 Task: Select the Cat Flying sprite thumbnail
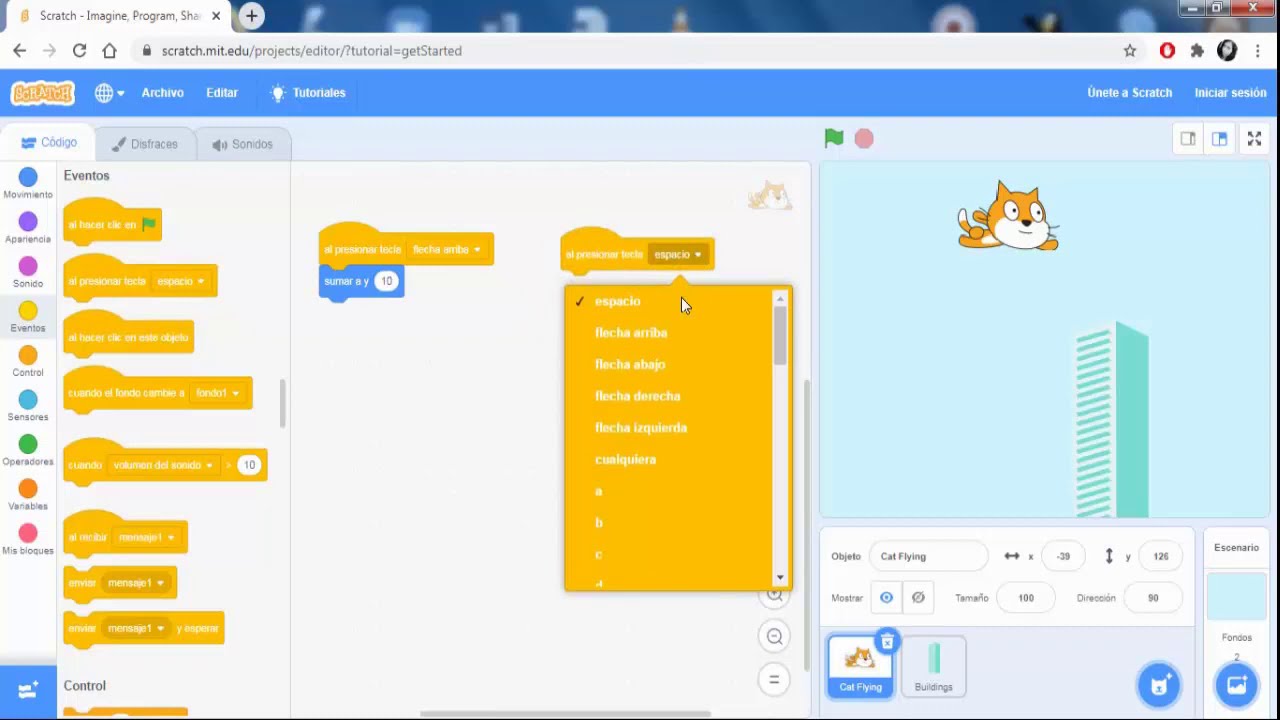860,665
